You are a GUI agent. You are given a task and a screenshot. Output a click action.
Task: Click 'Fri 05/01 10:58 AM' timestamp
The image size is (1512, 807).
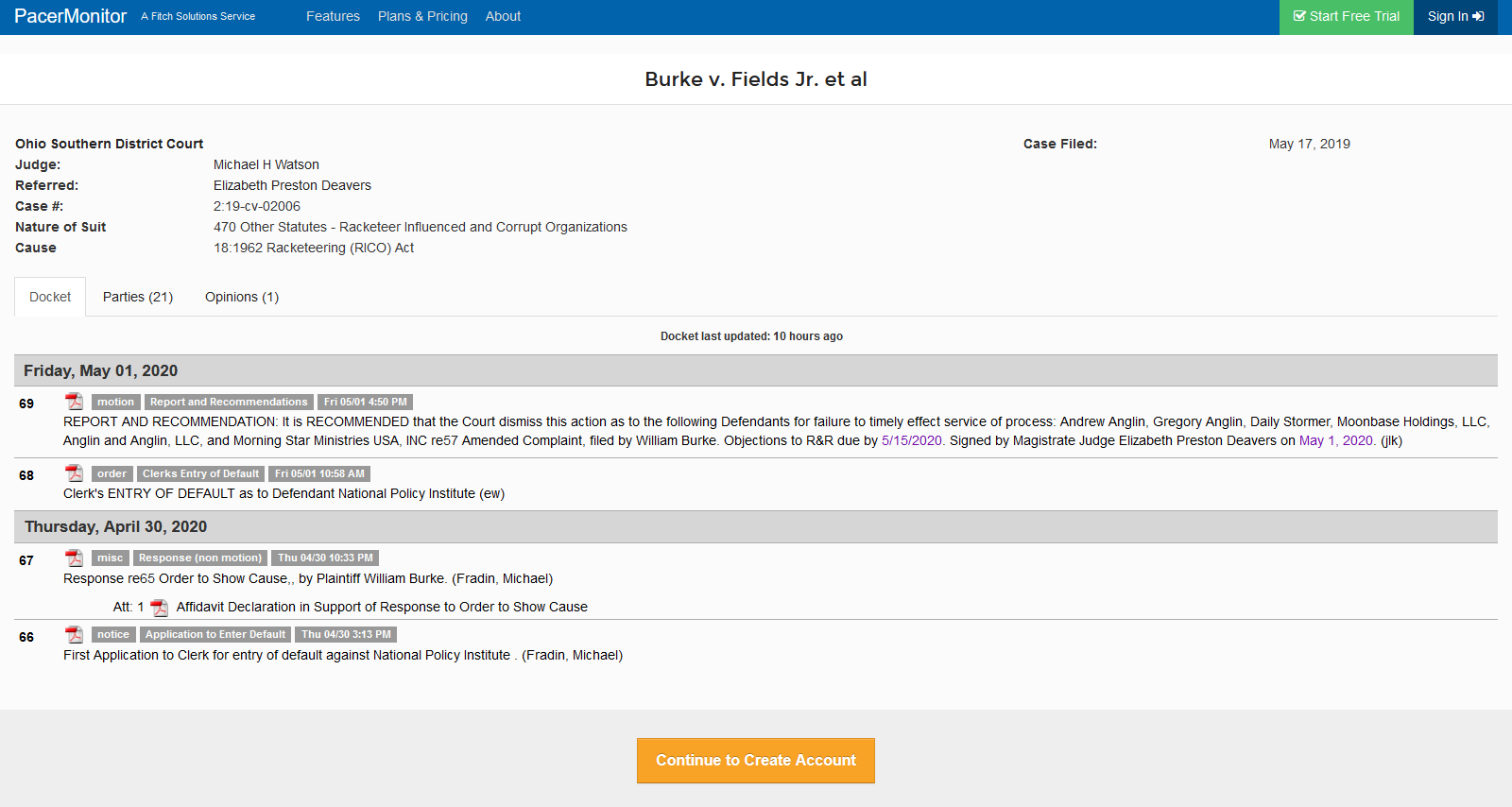[x=319, y=473]
